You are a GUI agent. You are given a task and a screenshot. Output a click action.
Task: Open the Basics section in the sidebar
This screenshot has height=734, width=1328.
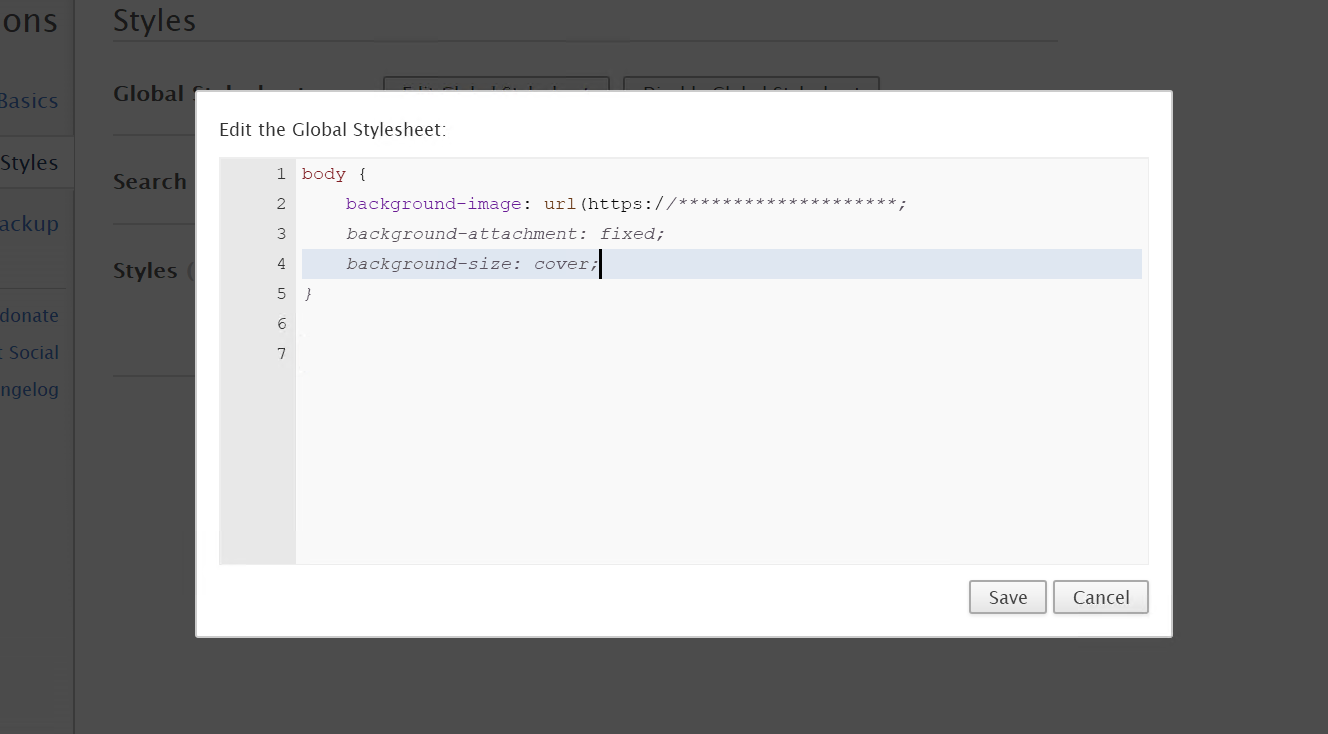tap(28, 100)
